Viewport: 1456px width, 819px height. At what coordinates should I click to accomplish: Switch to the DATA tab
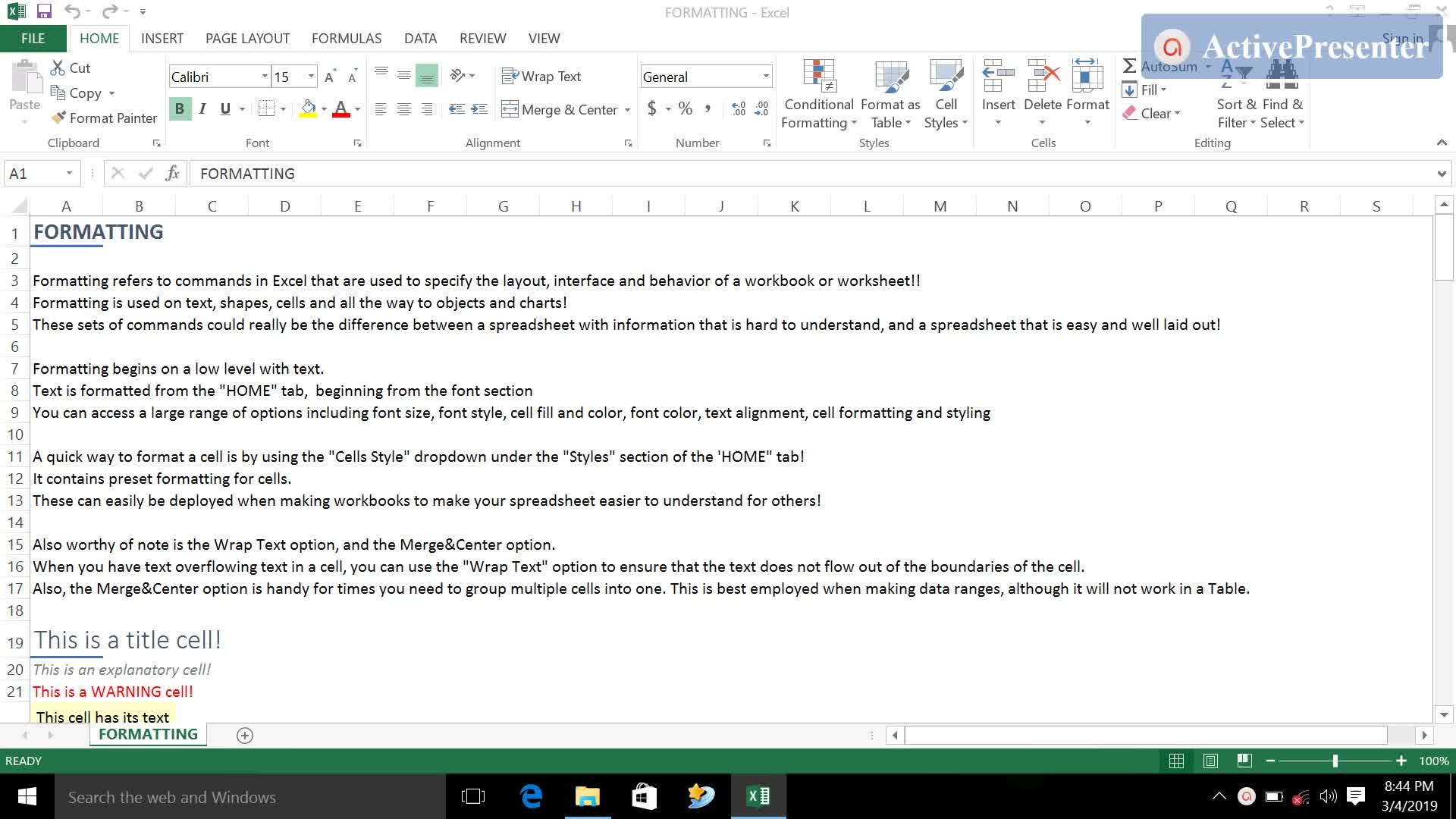point(420,39)
